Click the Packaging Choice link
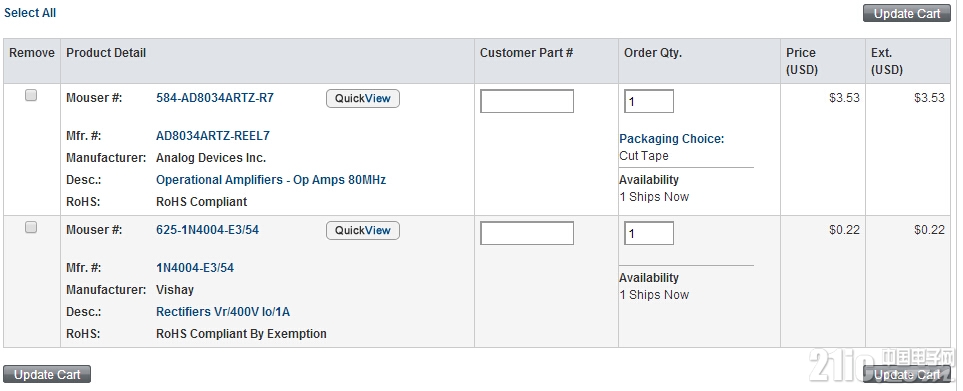The width and height of the screenshot is (963, 391). click(x=671, y=139)
